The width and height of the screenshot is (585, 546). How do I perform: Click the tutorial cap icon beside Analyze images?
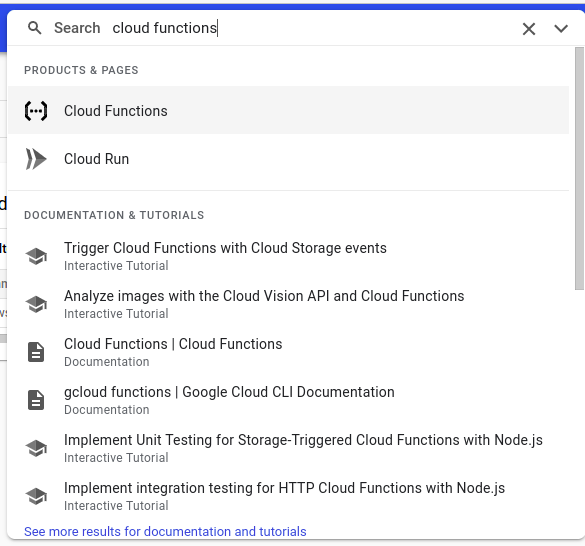36,304
